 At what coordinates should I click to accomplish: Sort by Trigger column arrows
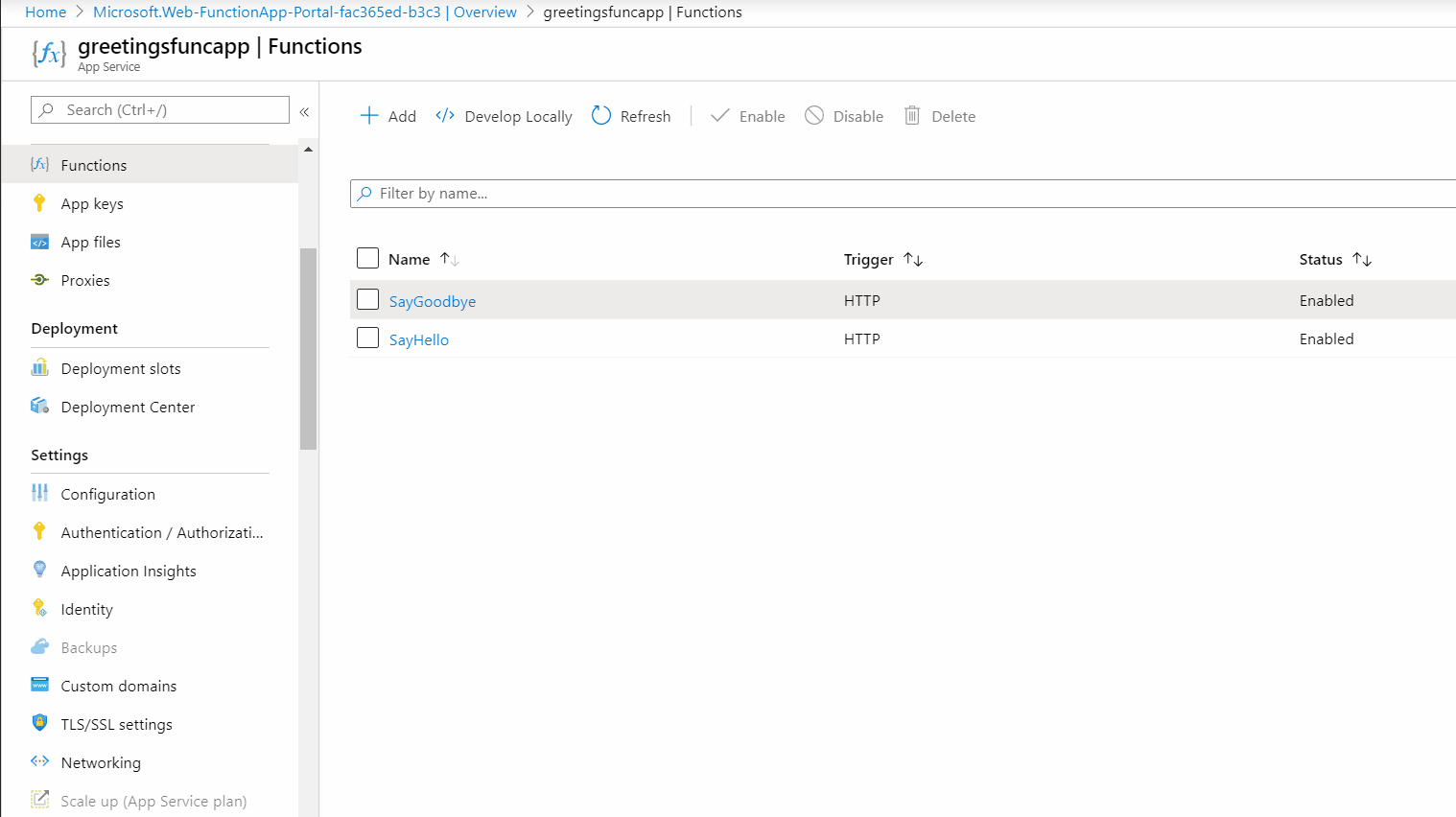pos(913,259)
